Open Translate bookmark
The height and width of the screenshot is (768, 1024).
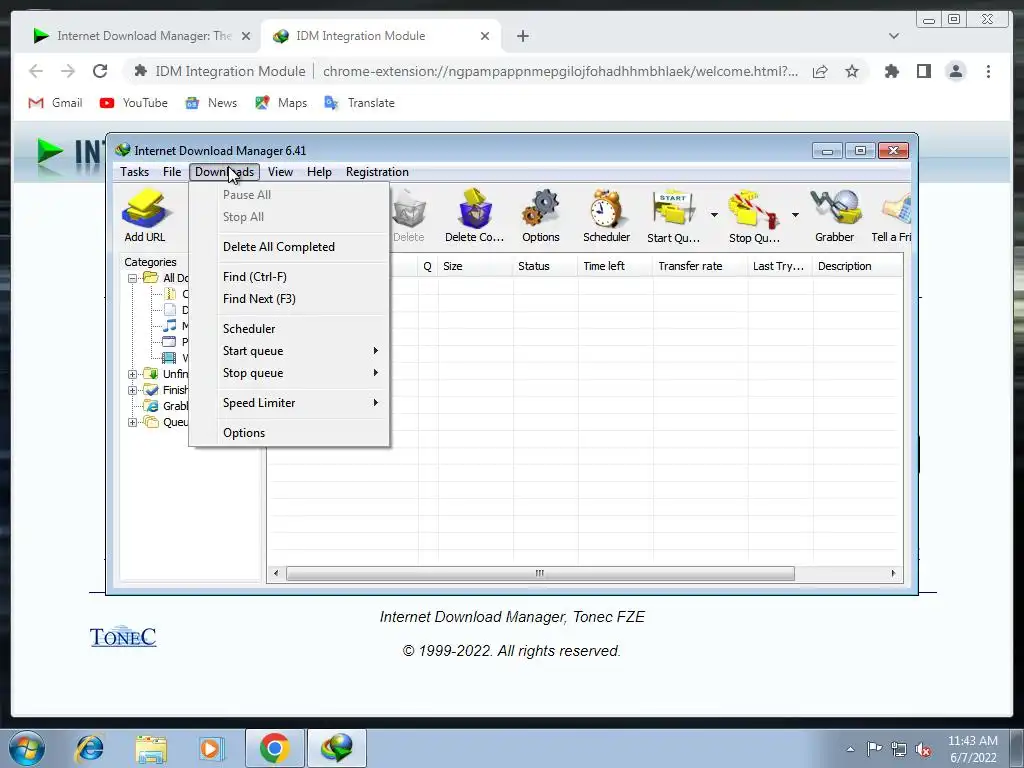[359, 103]
